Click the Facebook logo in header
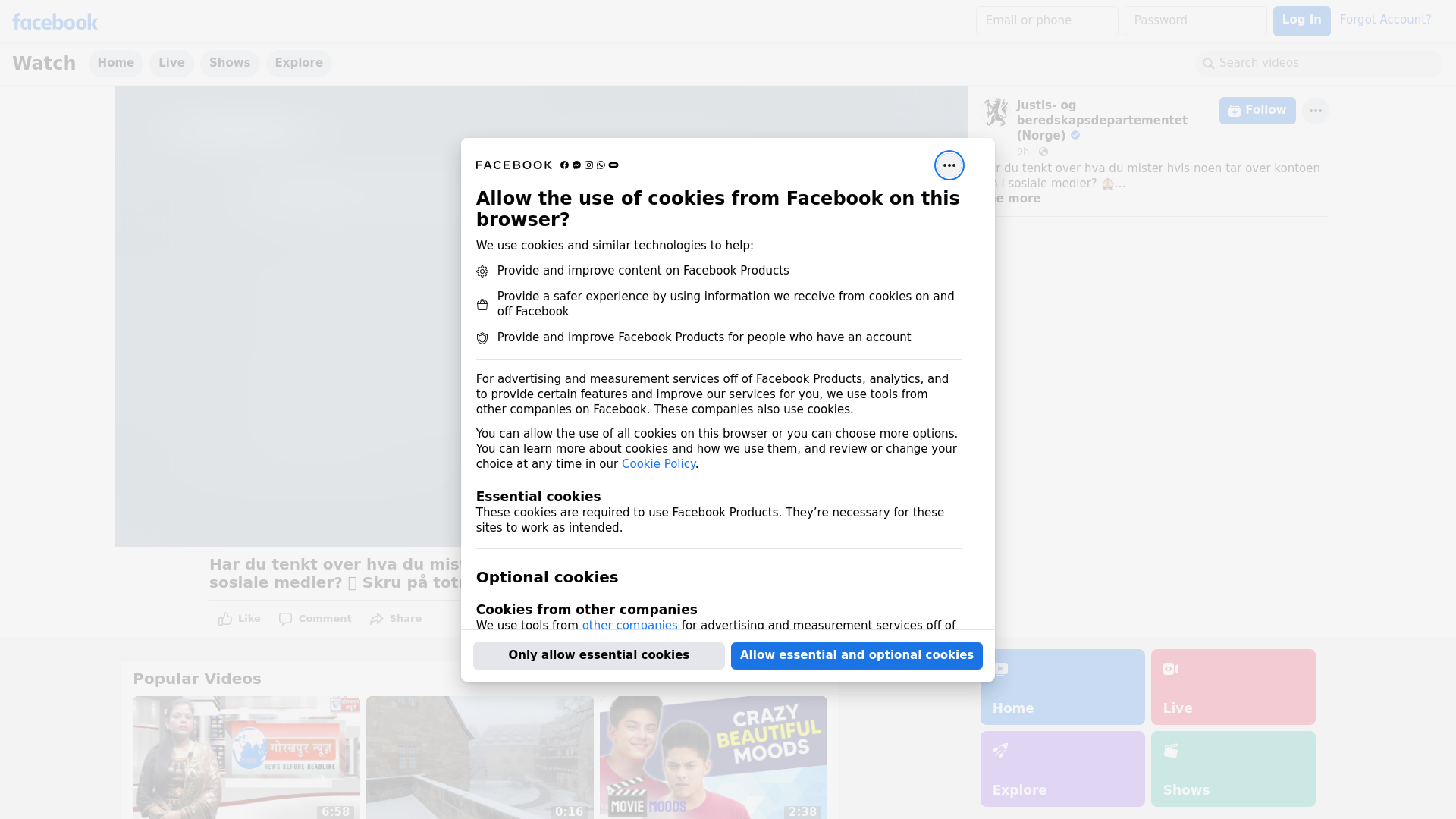Image resolution: width=1456 pixels, height=819 pixels. click(55, 22)
